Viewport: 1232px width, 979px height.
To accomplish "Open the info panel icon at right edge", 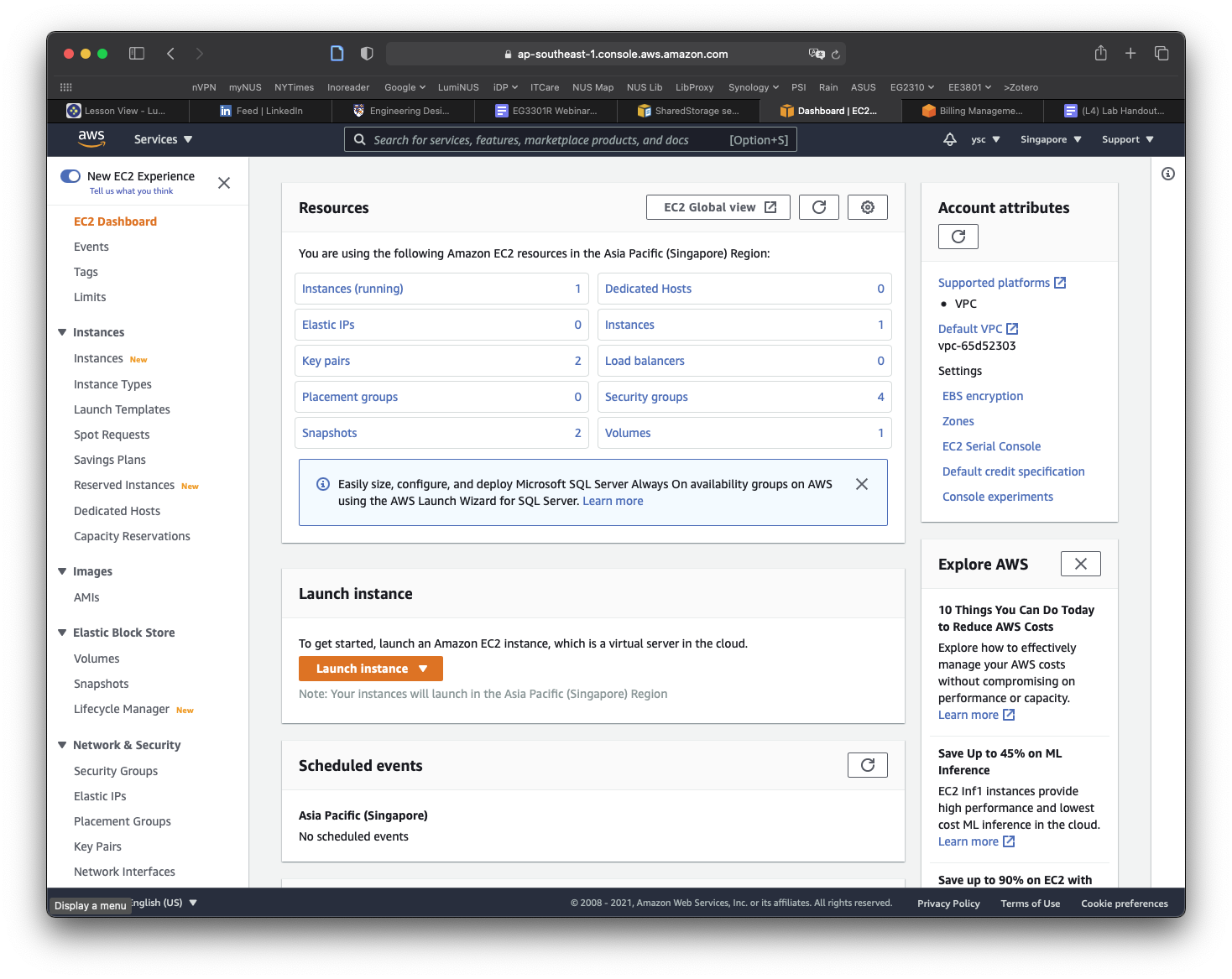I will pyautogui.click(x=1167, y=174).
